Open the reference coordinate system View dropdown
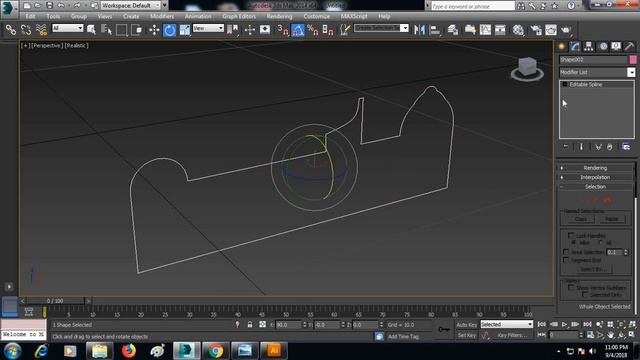The height and width of the screenshot is (360, 640). click(208, 28)
